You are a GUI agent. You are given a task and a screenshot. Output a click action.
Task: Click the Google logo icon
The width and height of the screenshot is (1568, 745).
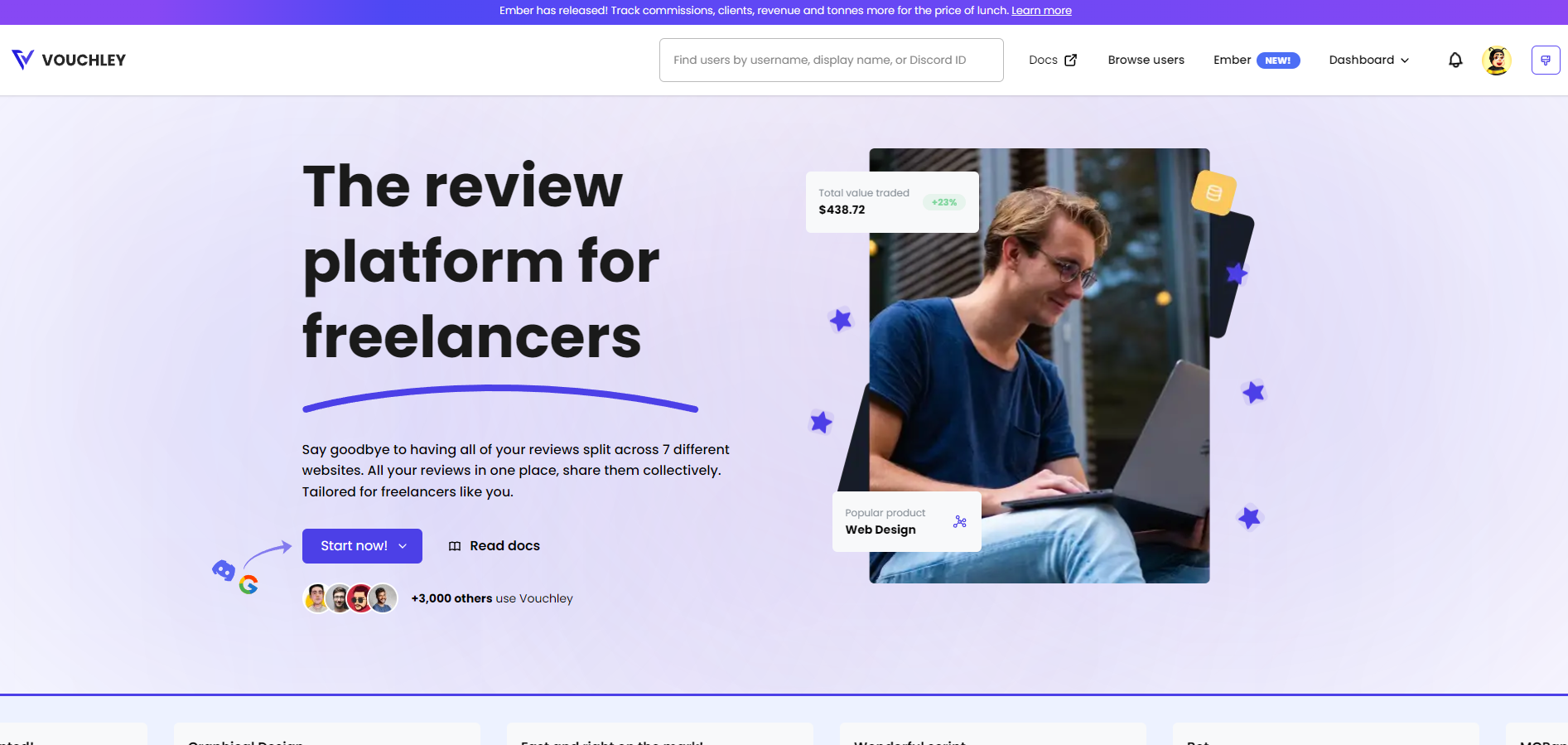[x=248, y=584]
